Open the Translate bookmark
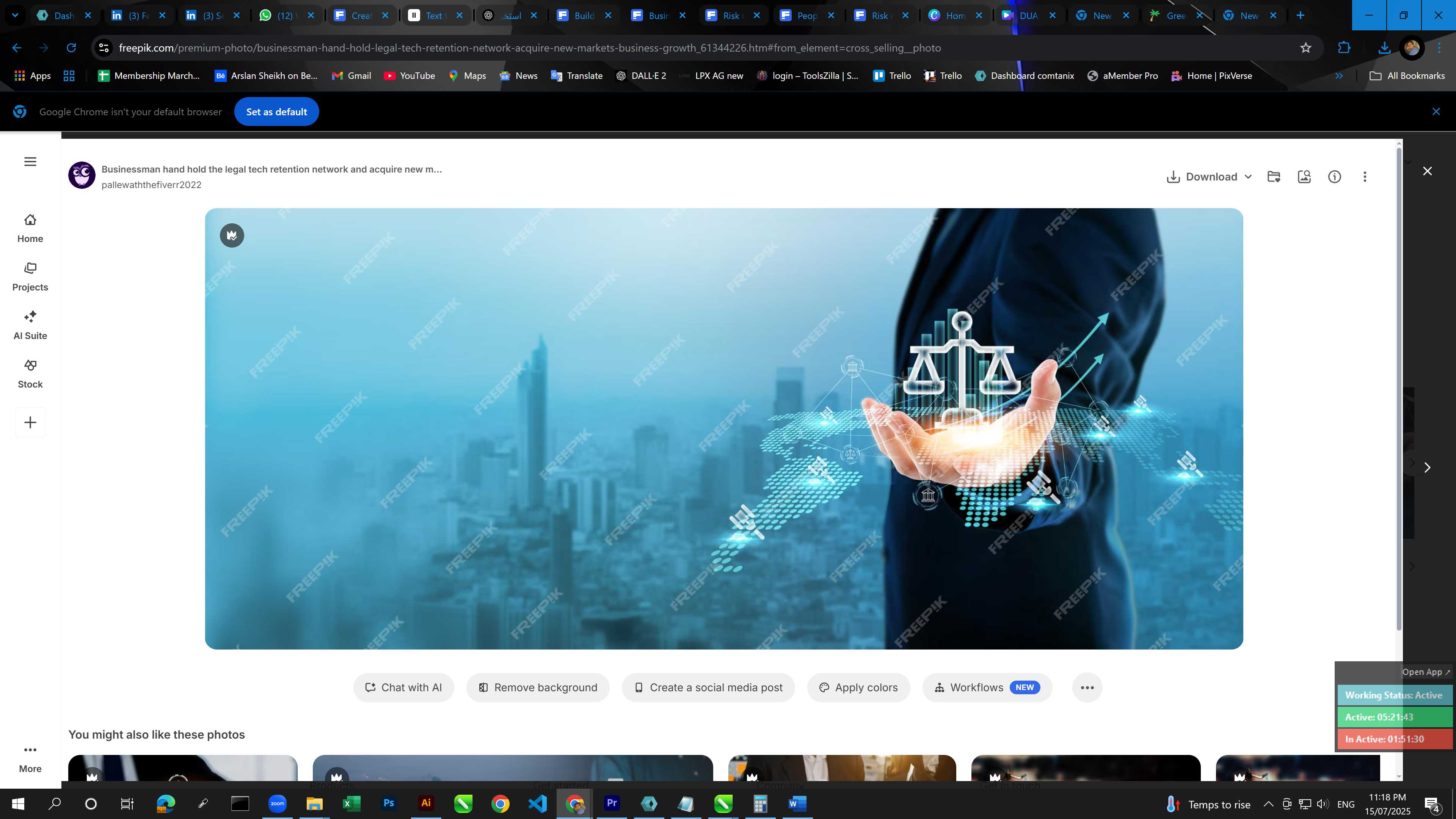 coord(576,76)
